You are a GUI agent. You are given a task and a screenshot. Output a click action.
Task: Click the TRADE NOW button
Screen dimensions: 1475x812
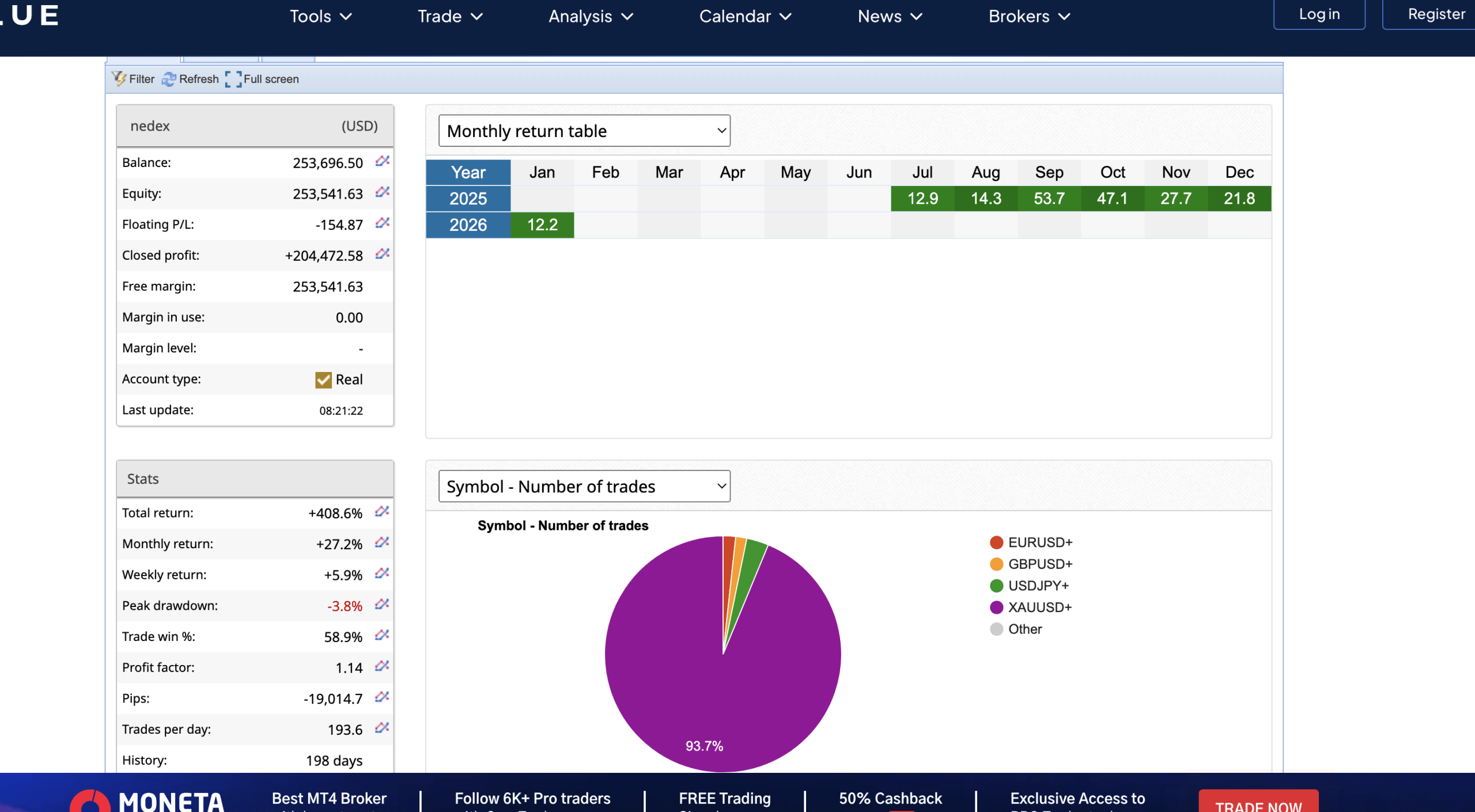point(1258,806)
